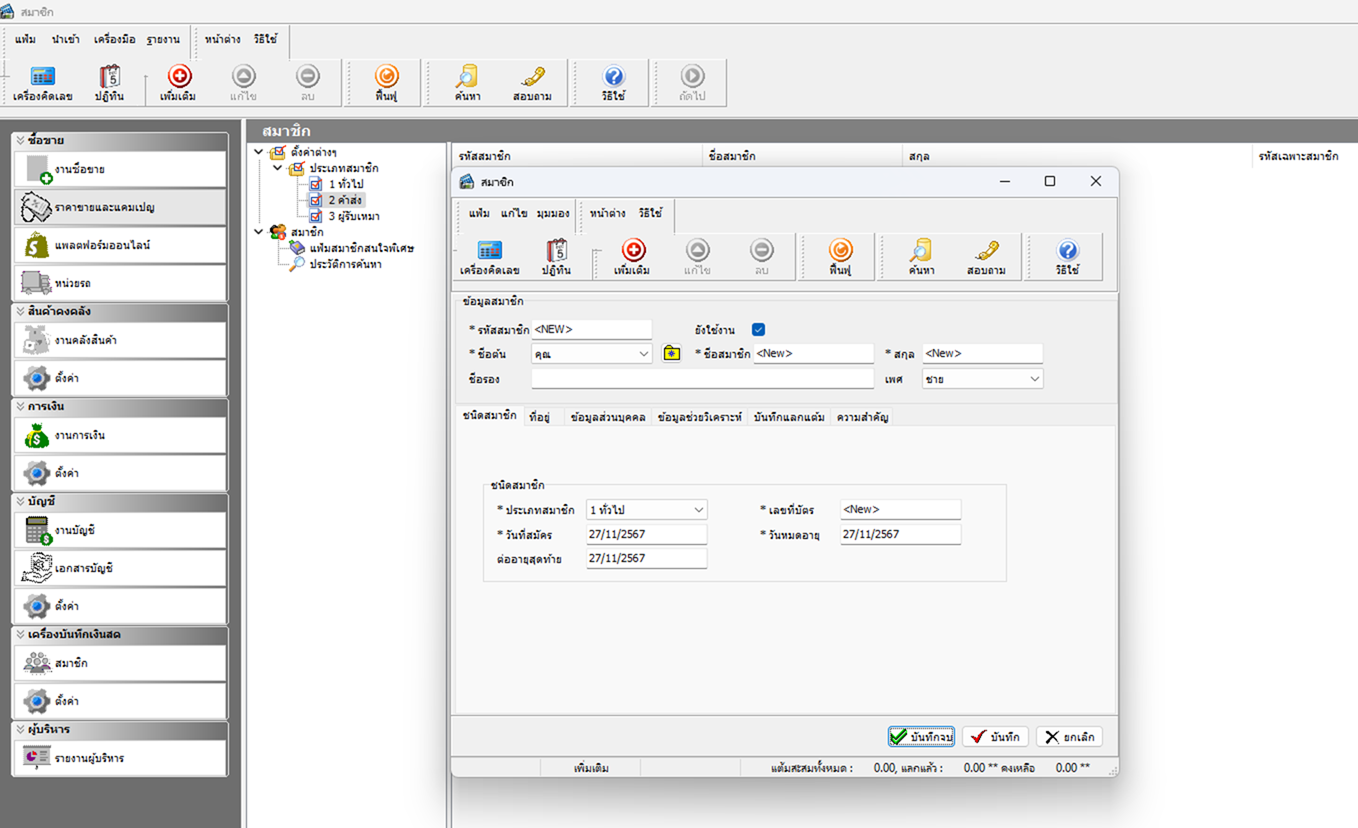Click the บันทึกจบ save and finish button
1358x828 pixels.
point(921,737)
